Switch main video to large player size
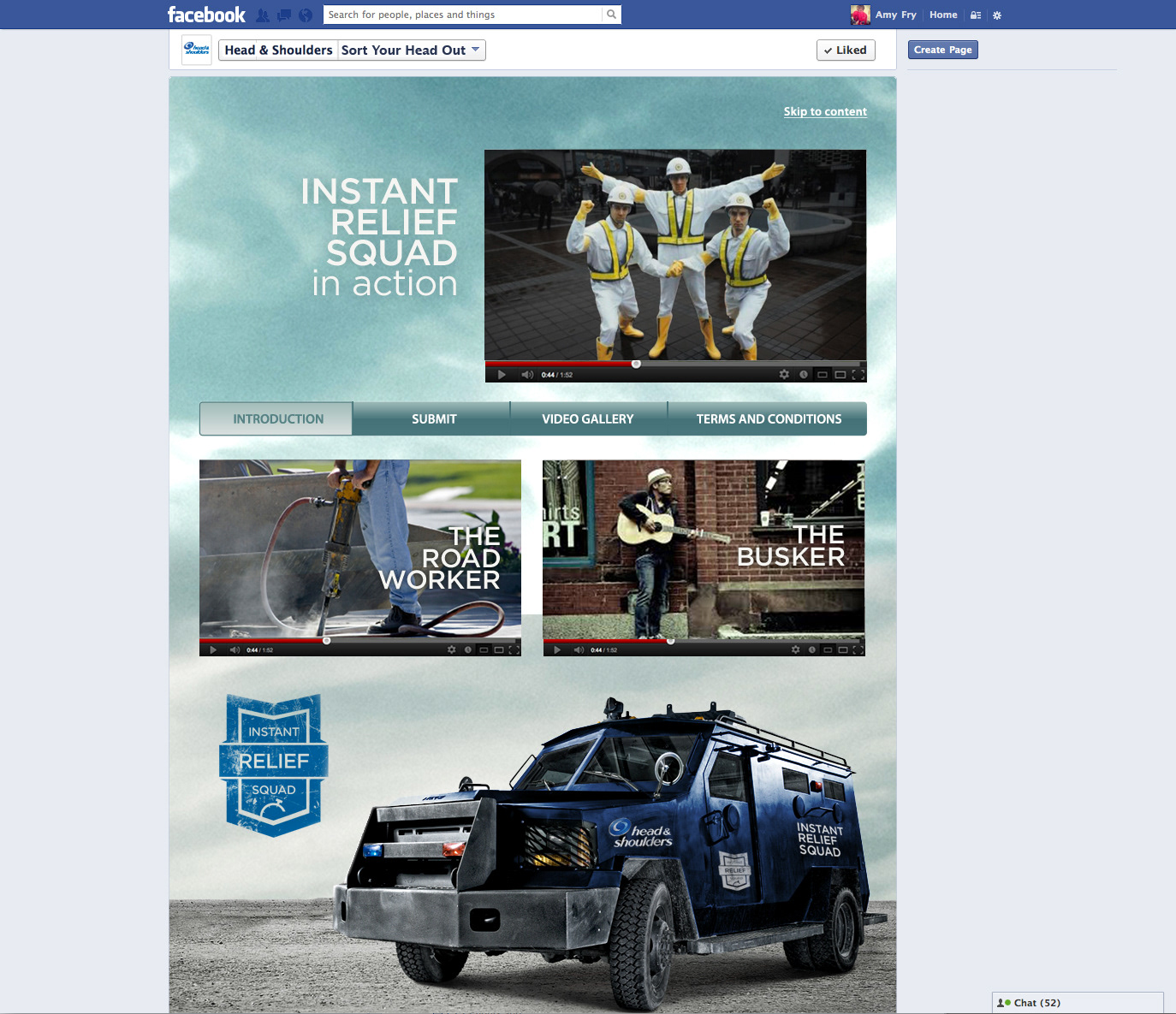Screen dimensions: 1176x1014 pyautogui.click(x=840, y=375)
